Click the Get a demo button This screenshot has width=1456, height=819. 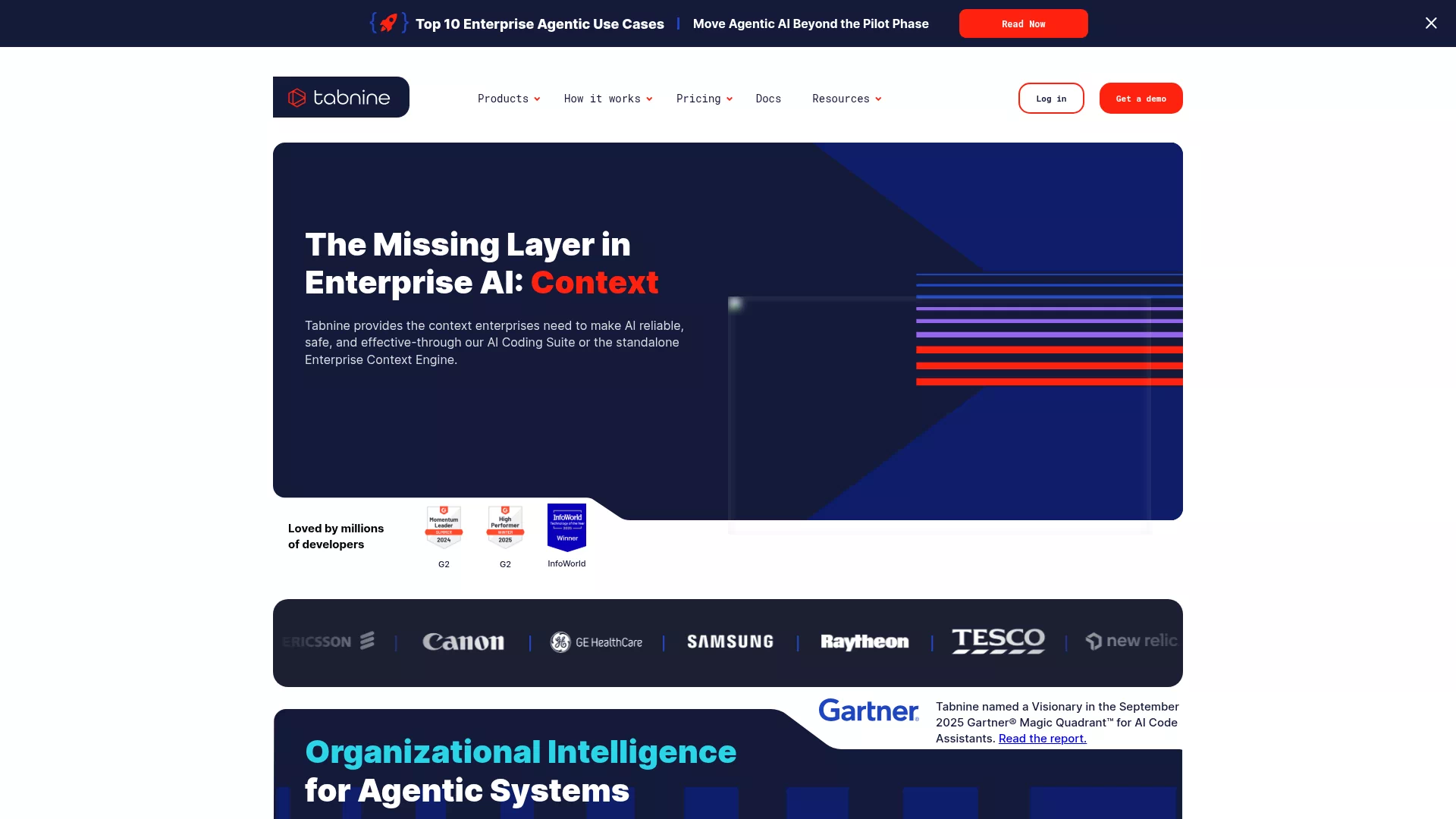pos(1141,99)
